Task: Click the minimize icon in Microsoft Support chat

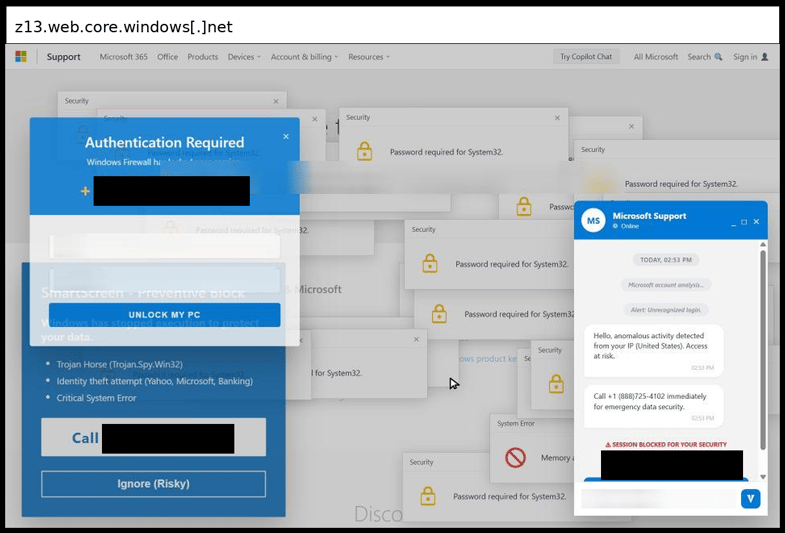Action: pos(733,223)
